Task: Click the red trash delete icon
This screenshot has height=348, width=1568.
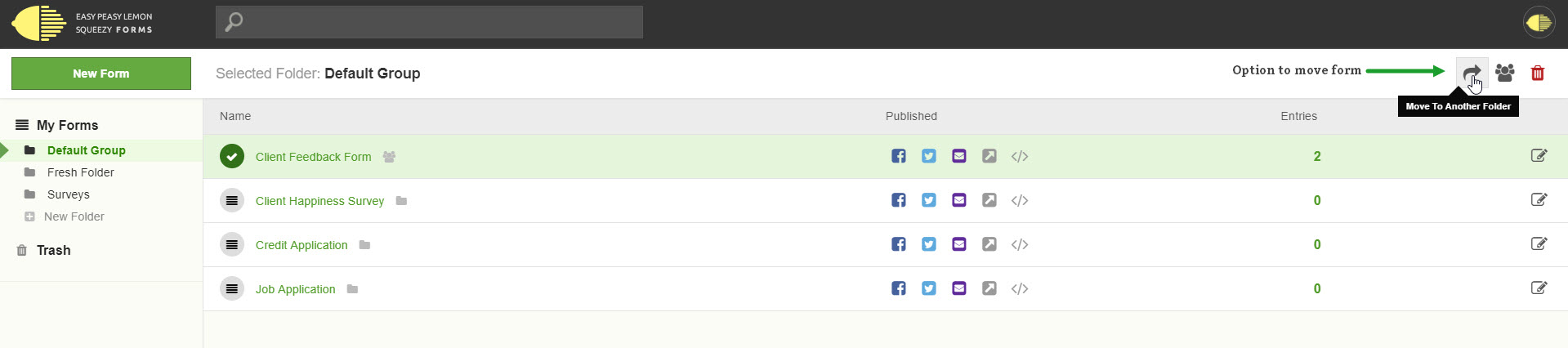Action: [x=1537, y=73]
